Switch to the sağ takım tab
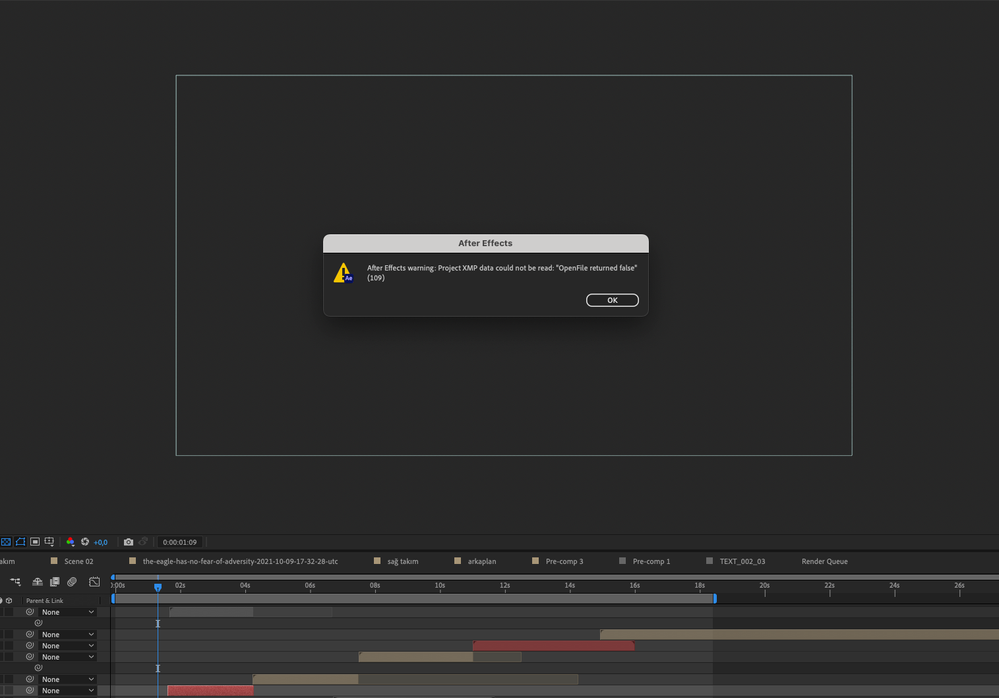999x698 pixels. tap(403, 561)
